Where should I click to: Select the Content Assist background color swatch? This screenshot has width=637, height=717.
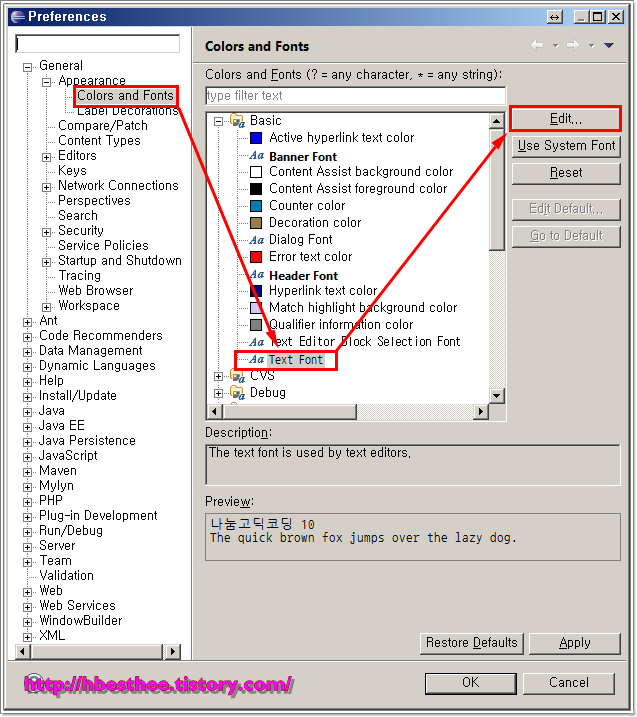tap(256, 172)
